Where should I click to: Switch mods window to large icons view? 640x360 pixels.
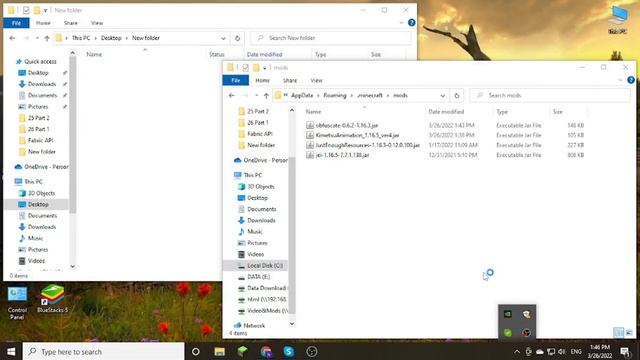(x=629, y=333)
